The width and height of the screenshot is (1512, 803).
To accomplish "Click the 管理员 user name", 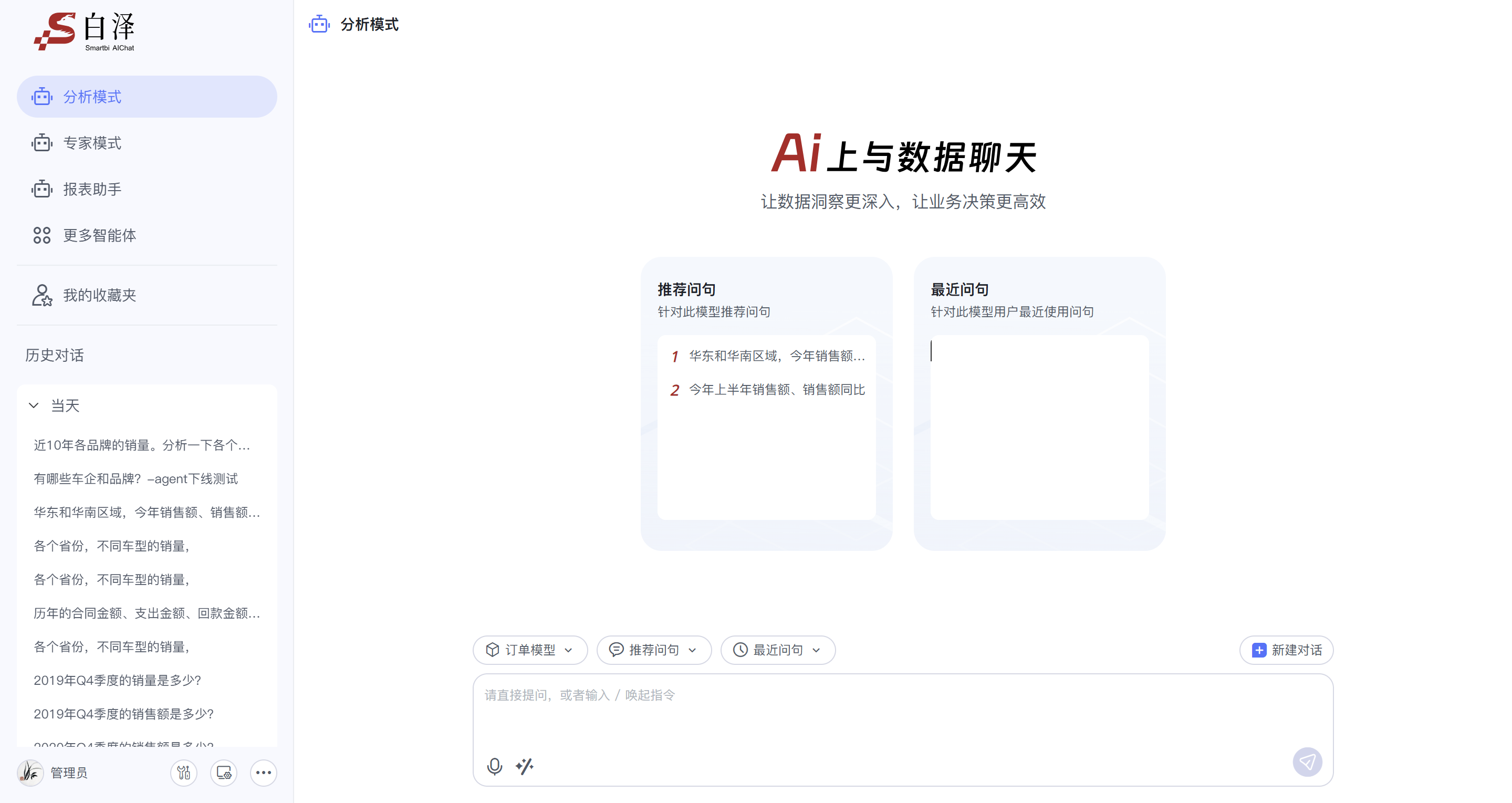I will [x=69, y=773].
